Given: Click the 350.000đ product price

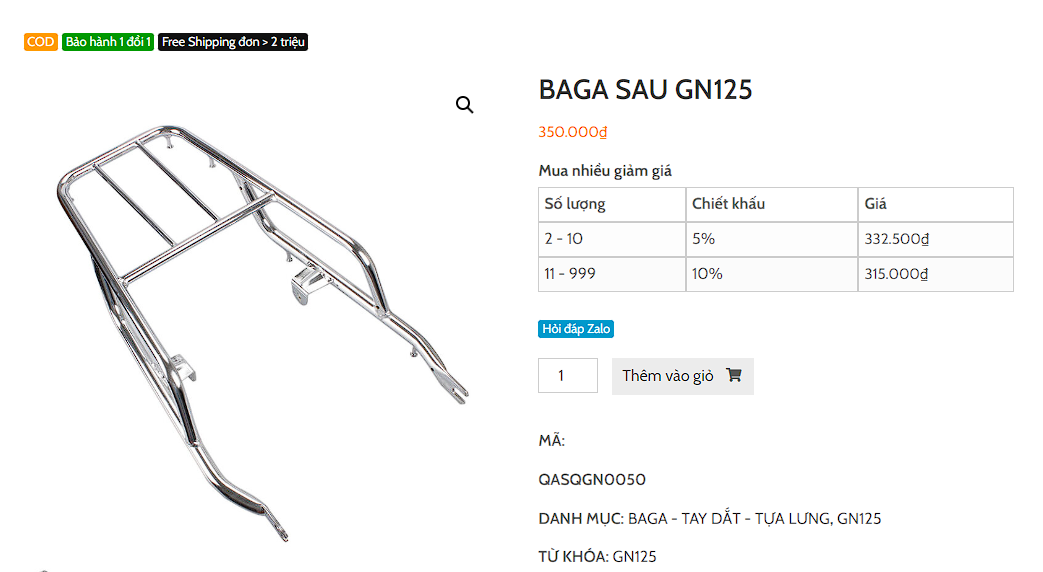Looking at the screenshot, I should (573, 132).
